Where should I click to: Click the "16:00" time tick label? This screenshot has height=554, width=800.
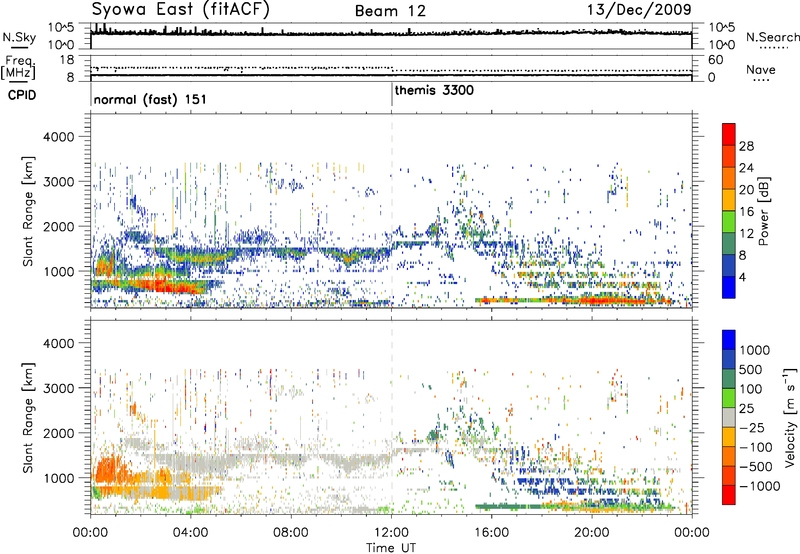click(491, 533)
